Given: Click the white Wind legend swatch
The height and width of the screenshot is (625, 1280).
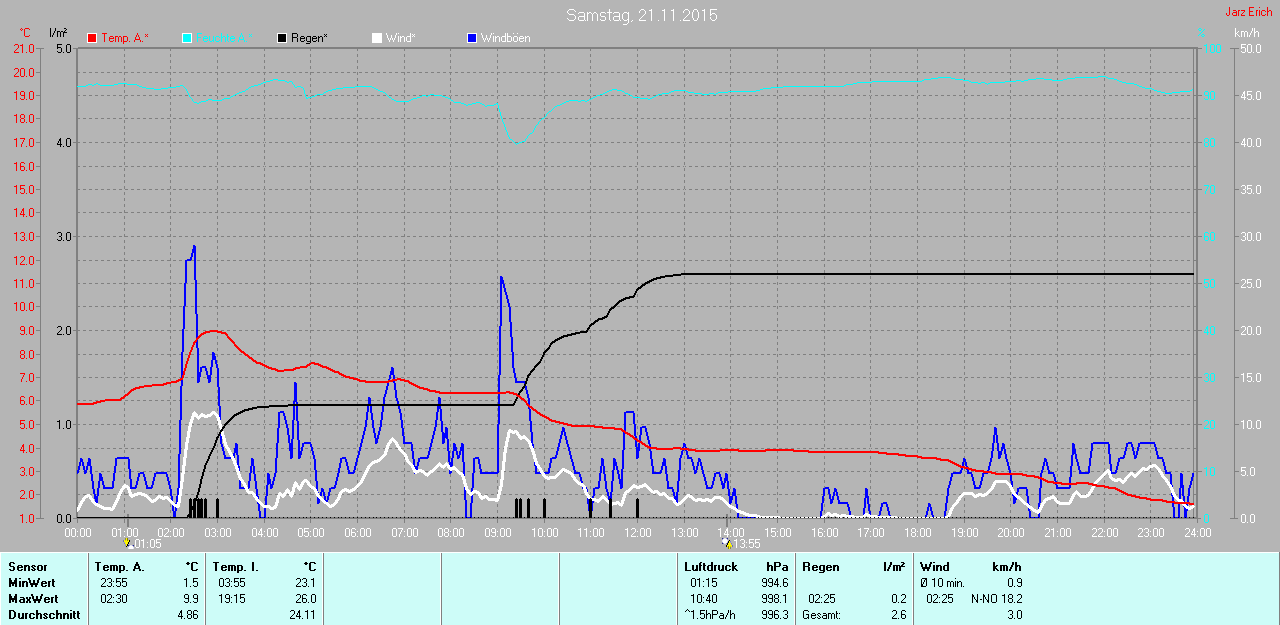Looking at the screenshot, I should pos(377,38).
